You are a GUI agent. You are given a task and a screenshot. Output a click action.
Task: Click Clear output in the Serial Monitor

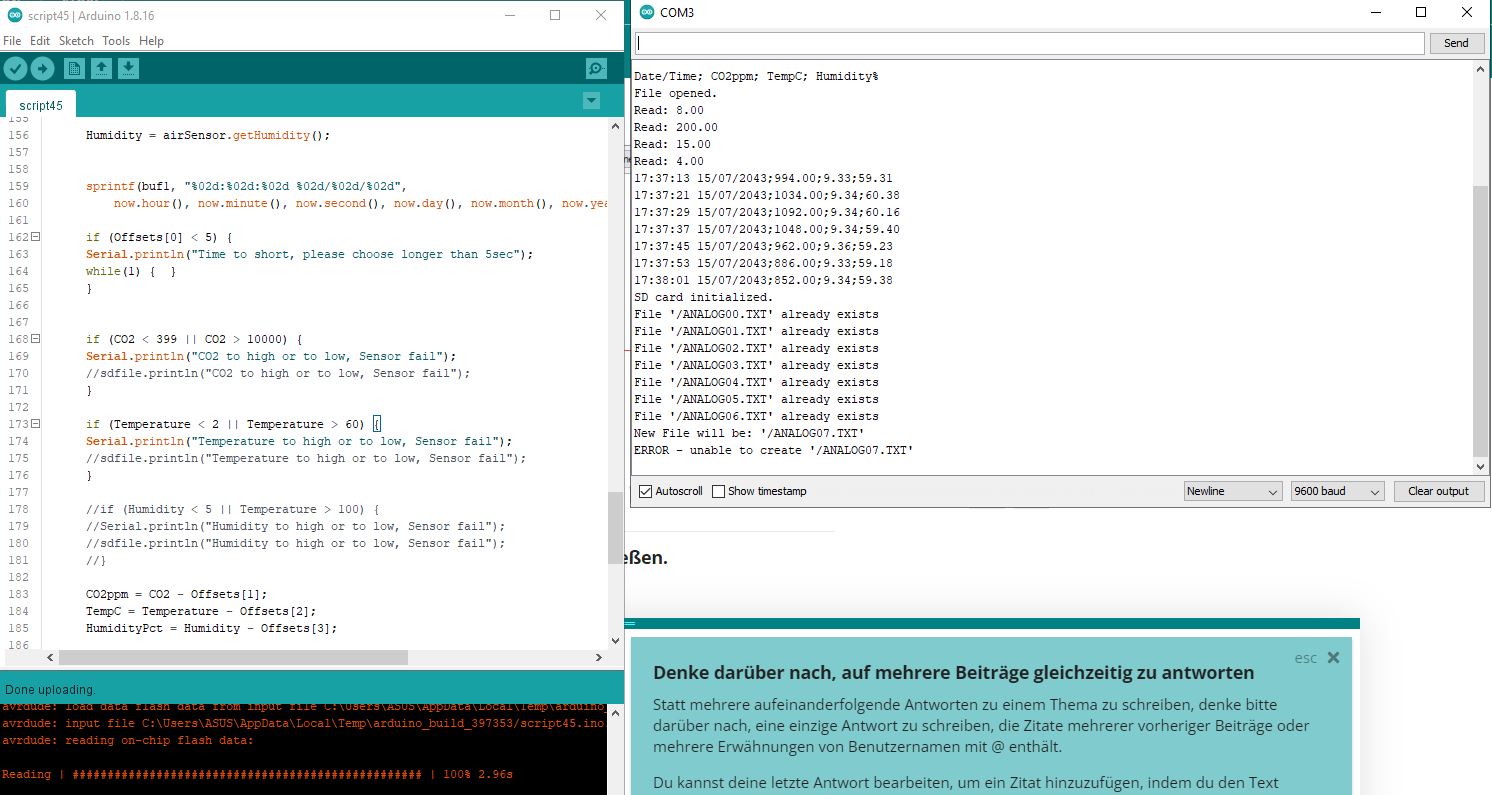(1439, 491)
